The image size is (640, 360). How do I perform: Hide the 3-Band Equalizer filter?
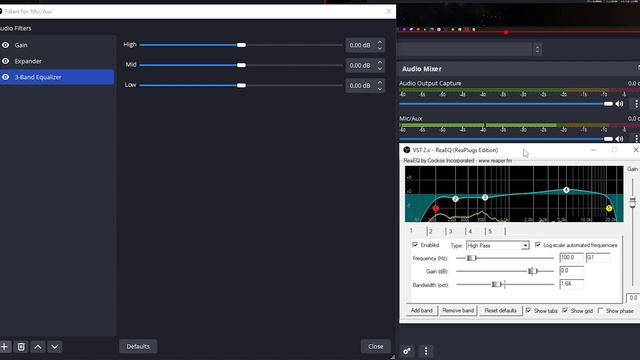5,77
